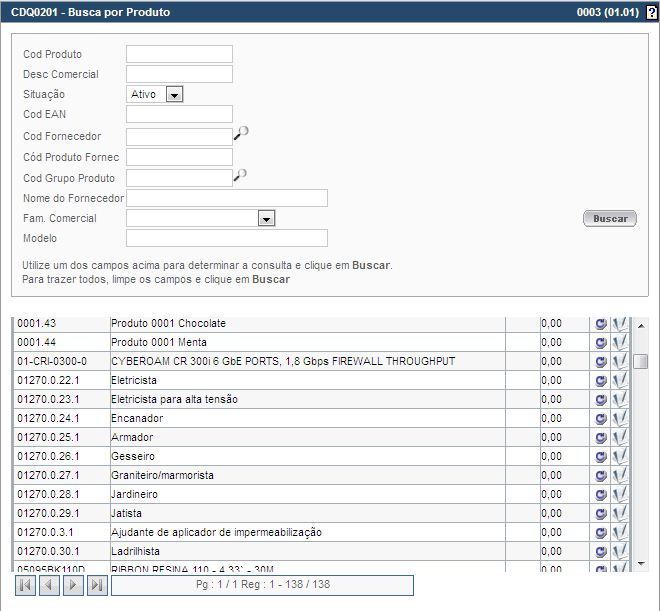
Task: Go to previous page of results
Action: tap(49, 585)
